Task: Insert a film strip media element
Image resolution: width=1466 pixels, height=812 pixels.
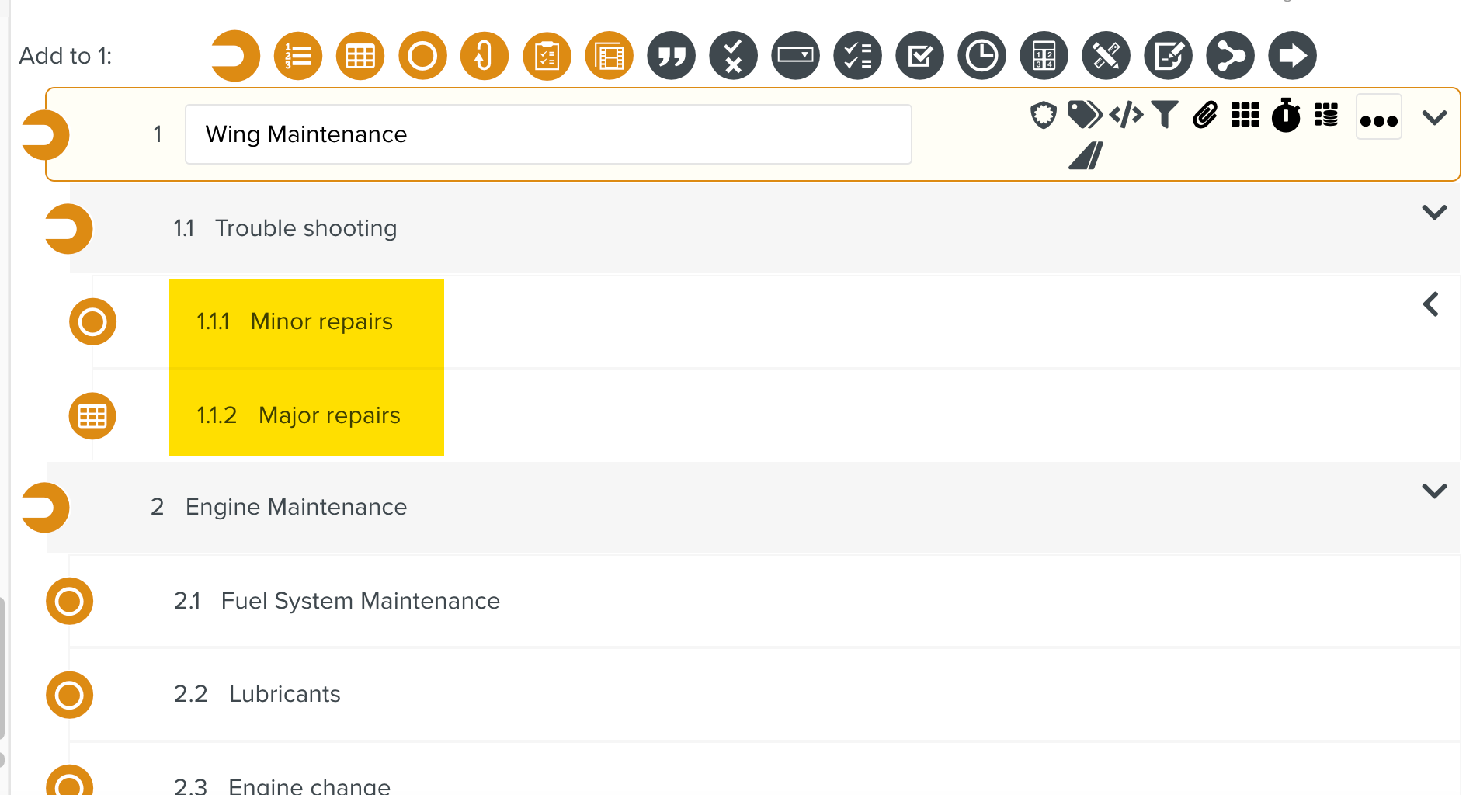Action: pos(609,56)
